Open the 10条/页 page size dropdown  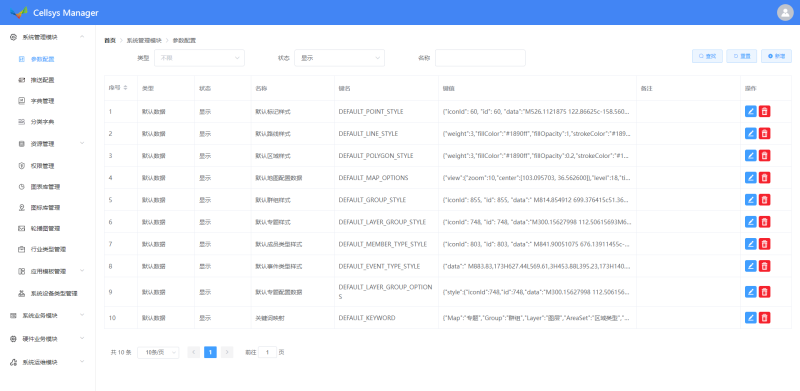[158, 352]
